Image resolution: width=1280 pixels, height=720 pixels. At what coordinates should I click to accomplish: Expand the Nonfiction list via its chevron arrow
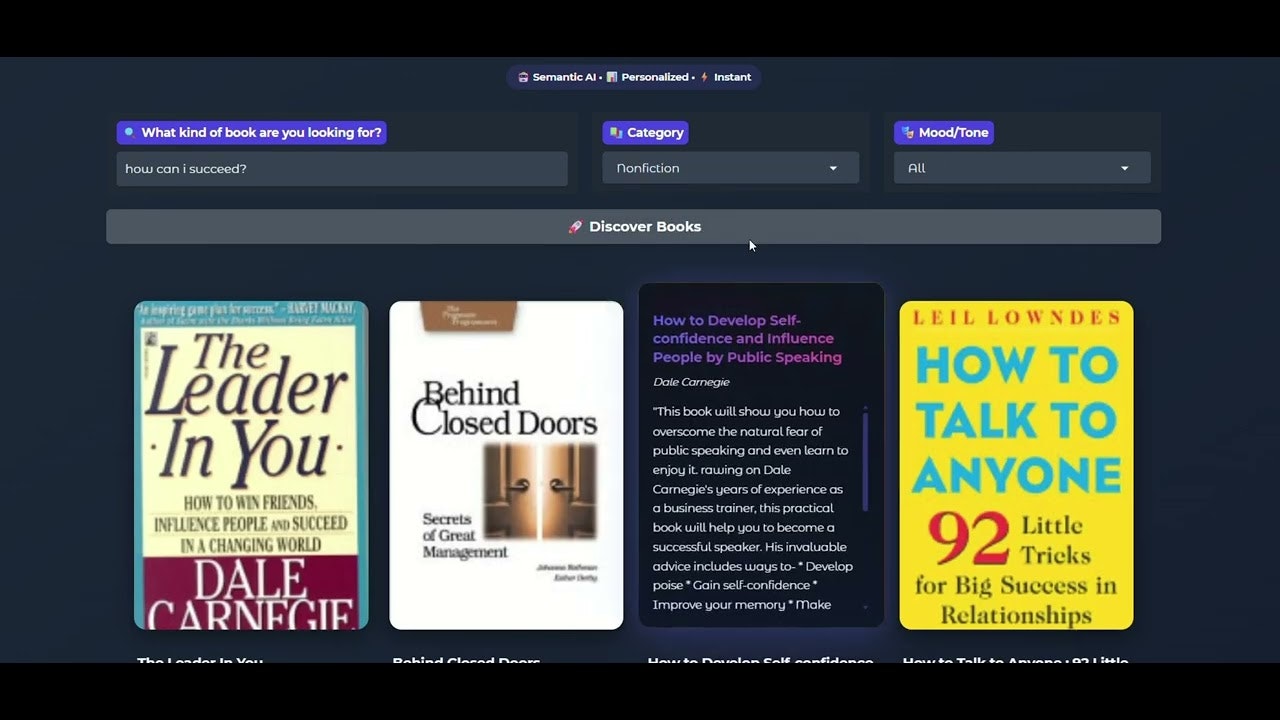pos(833,167)
